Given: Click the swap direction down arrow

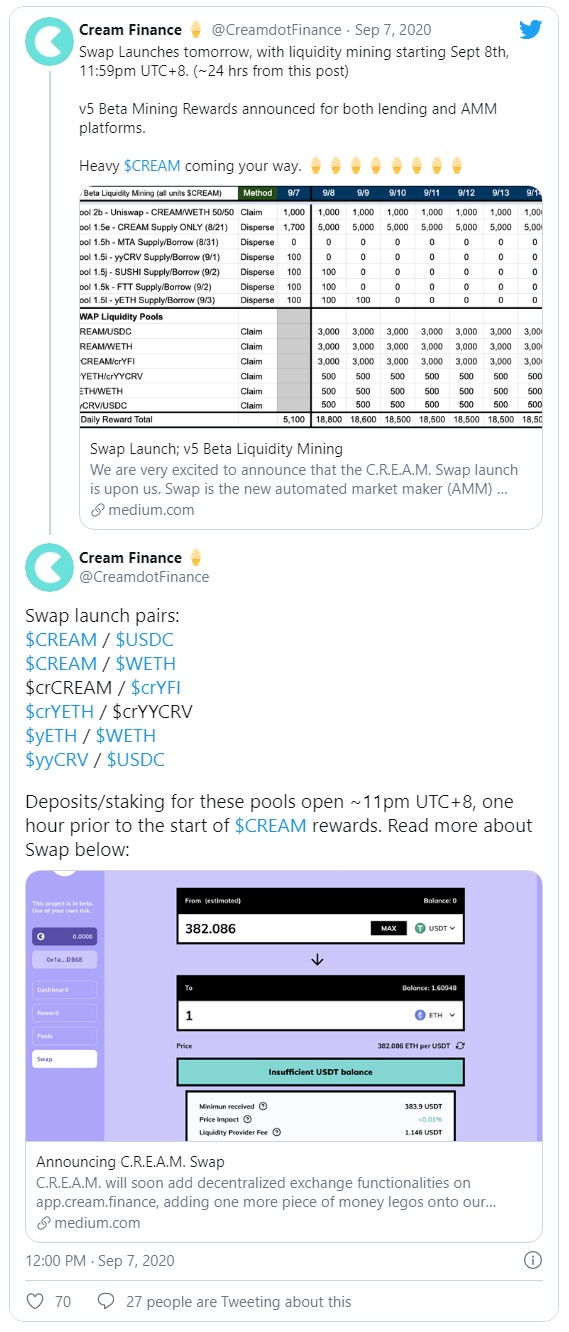Looking at the screenshot, I should pos(318,959).
